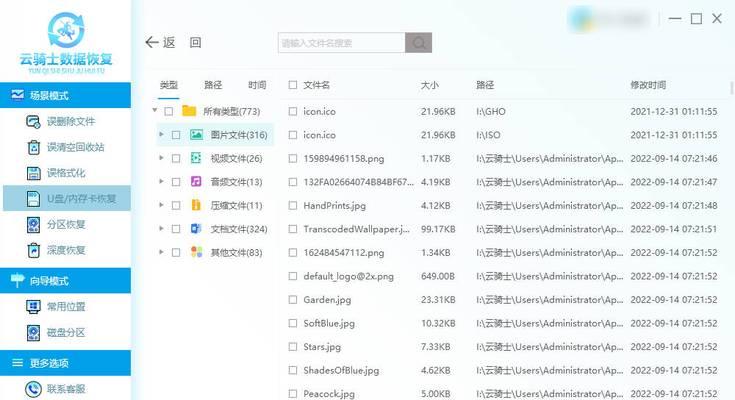The width and height of the screenshot is (735, 400).
Task: Click the back arrow icon
Action: coord(151,42)
